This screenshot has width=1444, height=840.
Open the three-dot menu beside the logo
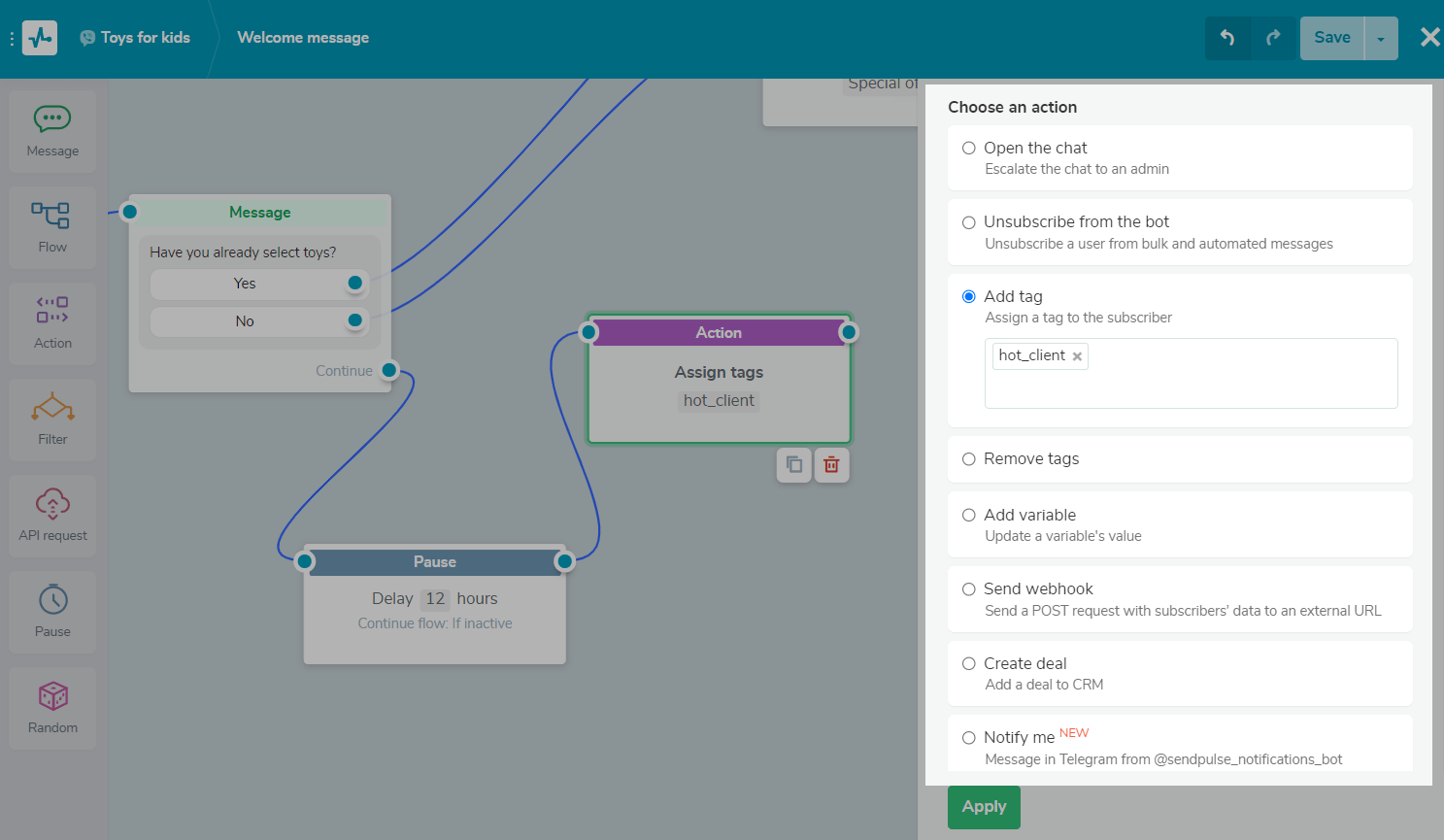coord(12,39)
